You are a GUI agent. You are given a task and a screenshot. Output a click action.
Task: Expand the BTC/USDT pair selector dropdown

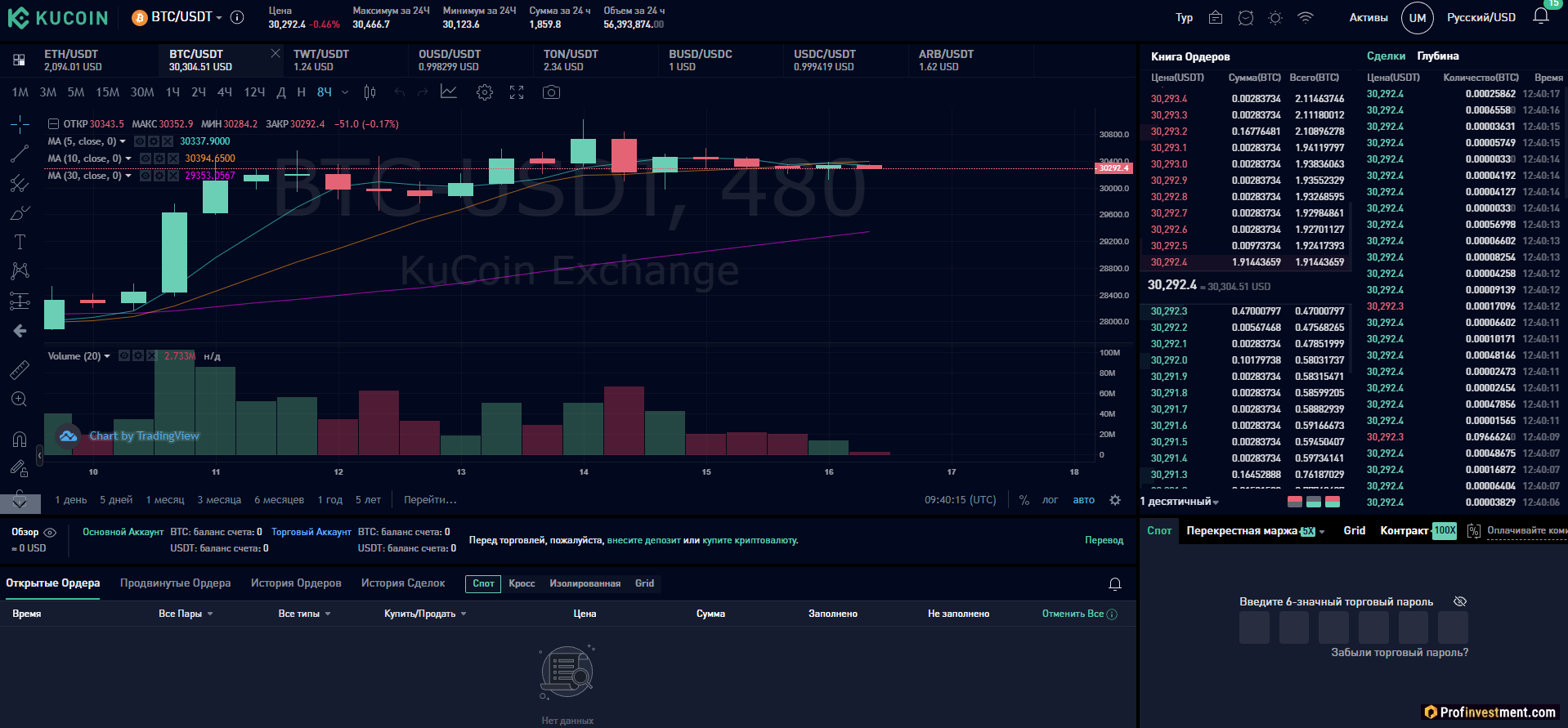pyautogui.click(x=219, y=18)
